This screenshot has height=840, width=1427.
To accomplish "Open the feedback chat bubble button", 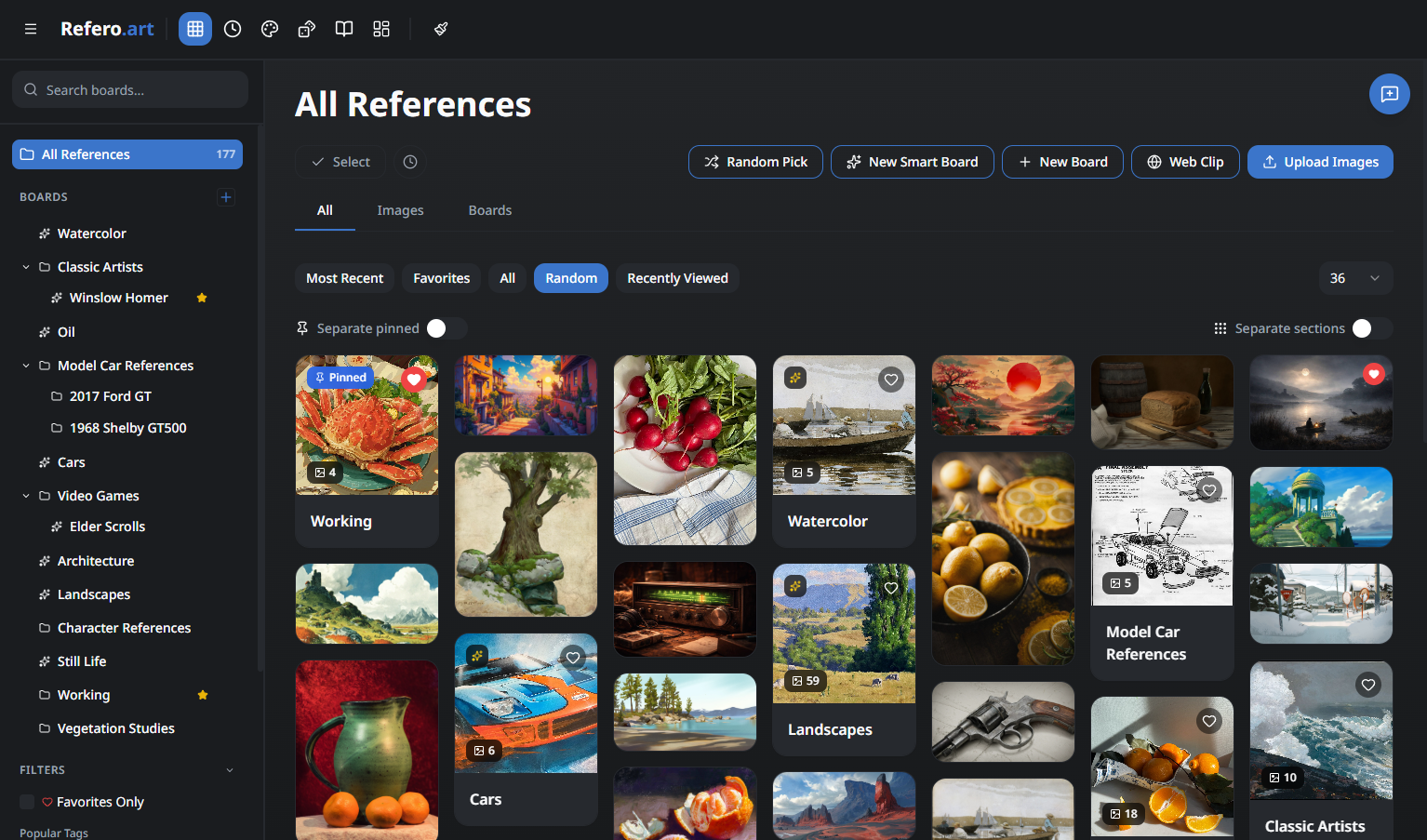I will [1389, 94].
